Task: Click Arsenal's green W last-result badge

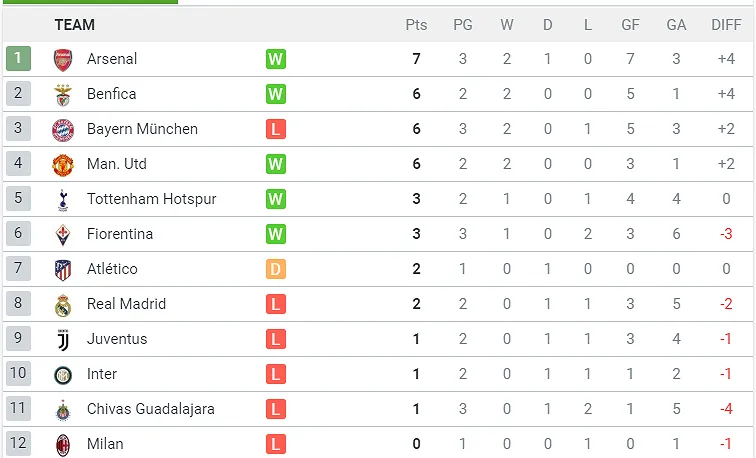Action: 276,59
